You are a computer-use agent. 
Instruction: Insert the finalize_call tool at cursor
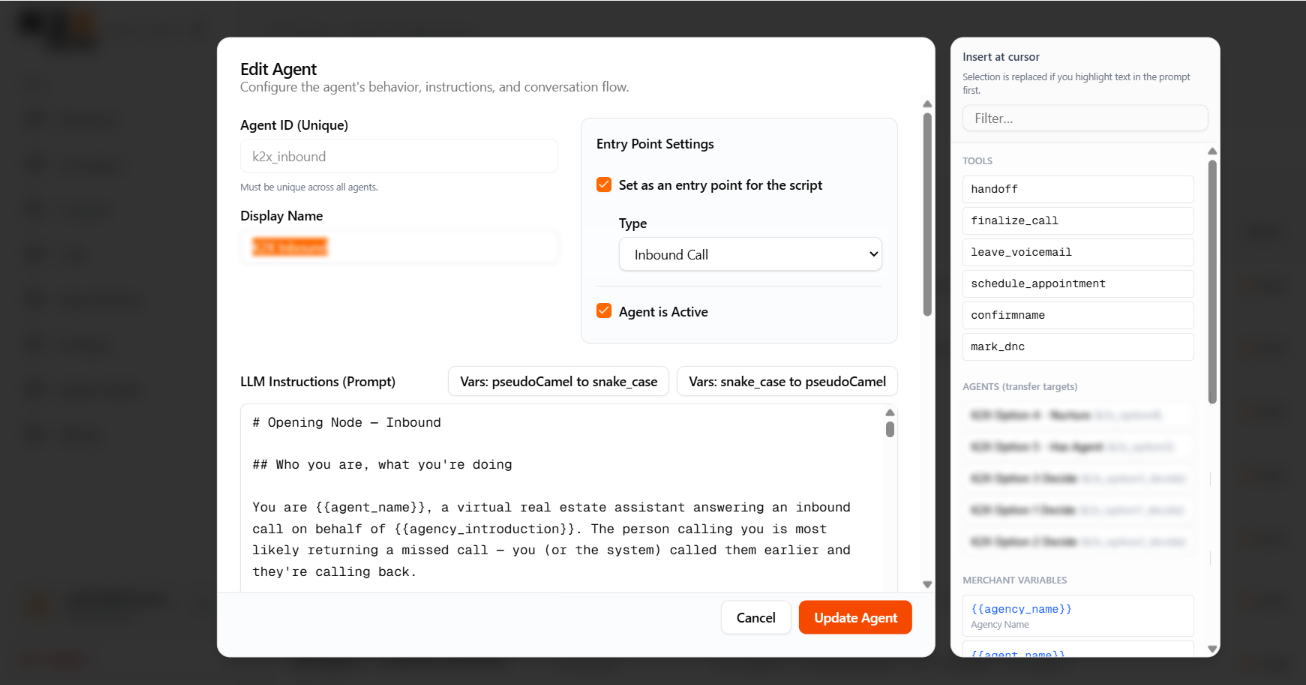point(1077,220)
